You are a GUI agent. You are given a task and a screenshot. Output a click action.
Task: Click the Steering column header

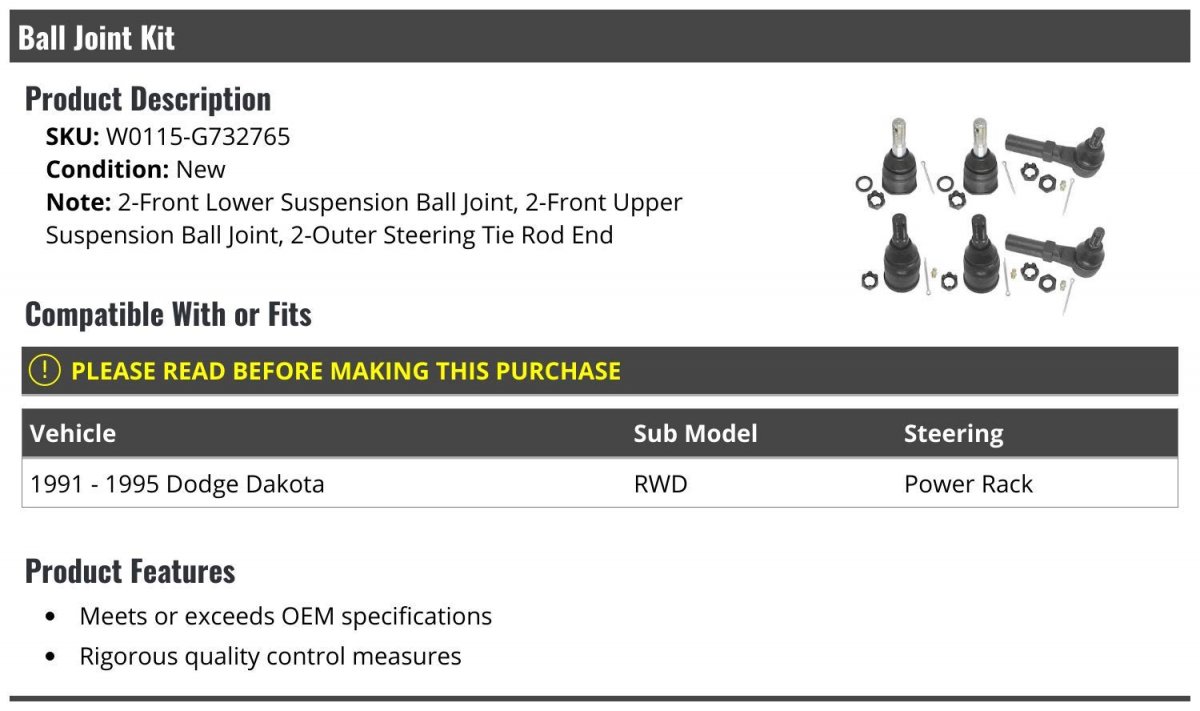[x=953, y=434]
